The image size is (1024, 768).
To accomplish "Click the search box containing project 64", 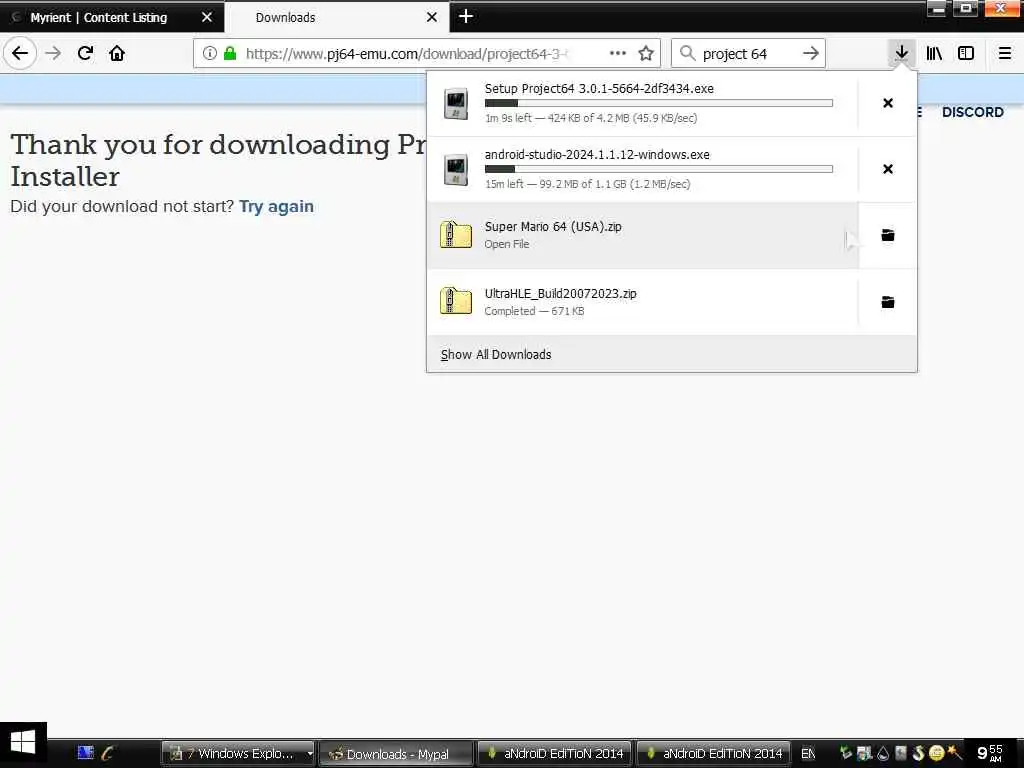I will point(748,54).
